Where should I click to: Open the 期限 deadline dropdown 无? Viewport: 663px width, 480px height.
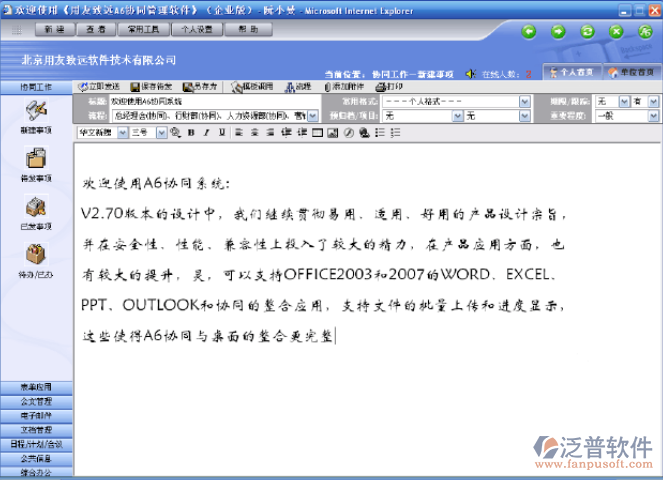point(624,101)
